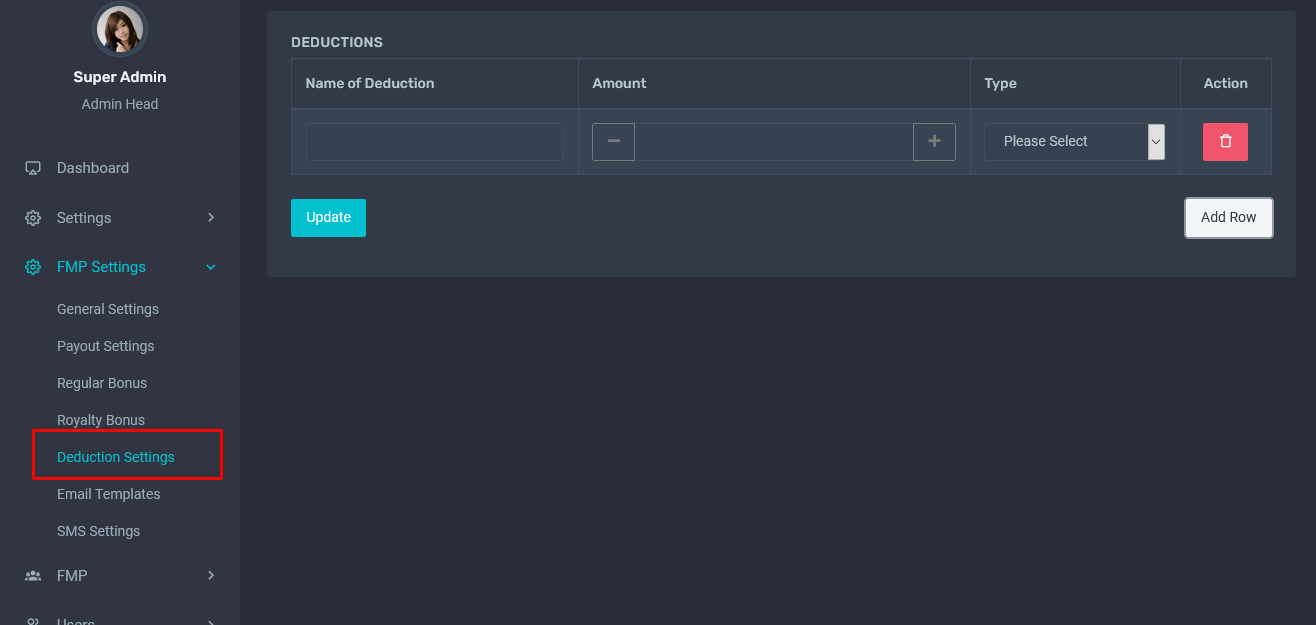Select Regular Bonus menu item
The height and width of the screenshot is (625, 1316).
pyautogui.click(x=102, y=383)
